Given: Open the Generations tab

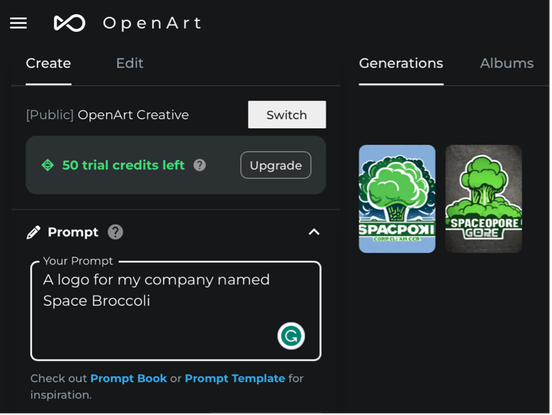Looking at the screenshot, I should pos(401,63).
